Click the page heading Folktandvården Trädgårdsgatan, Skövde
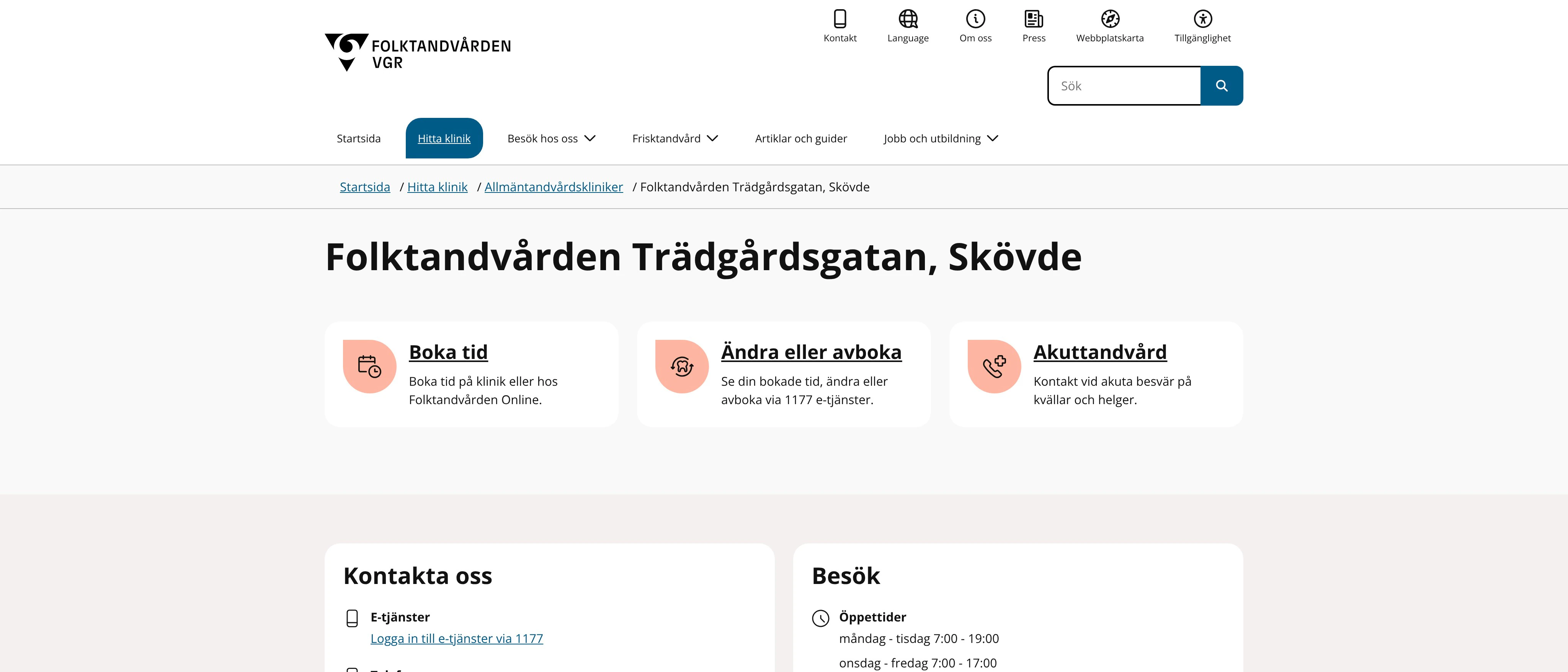This screenshot has height=672, width=1568. tap(703, 257)
